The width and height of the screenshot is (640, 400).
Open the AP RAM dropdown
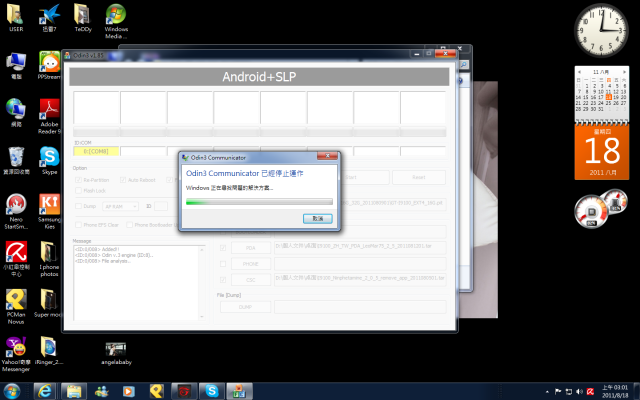pos(120,207)
